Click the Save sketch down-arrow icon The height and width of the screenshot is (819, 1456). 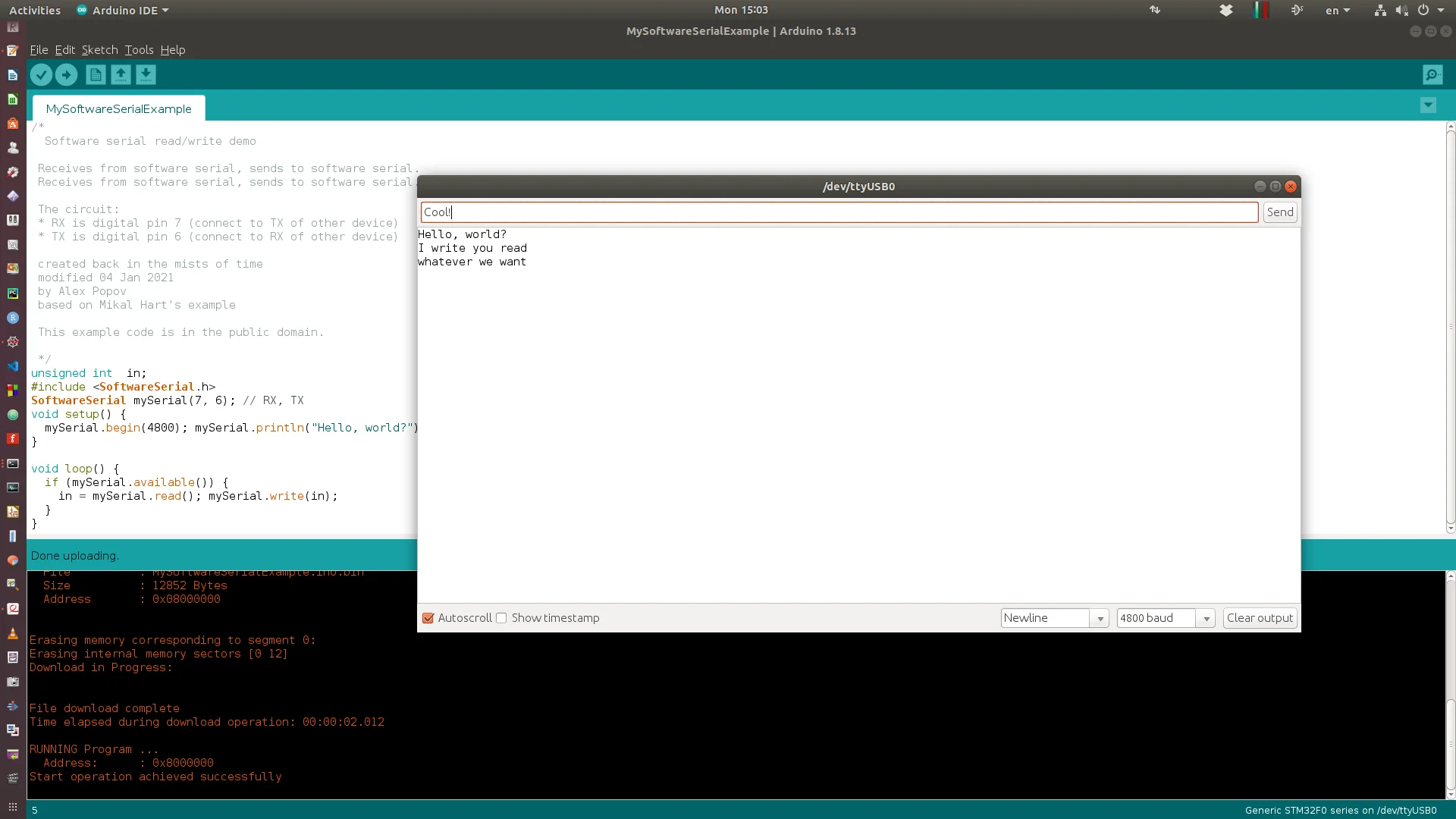146,74
